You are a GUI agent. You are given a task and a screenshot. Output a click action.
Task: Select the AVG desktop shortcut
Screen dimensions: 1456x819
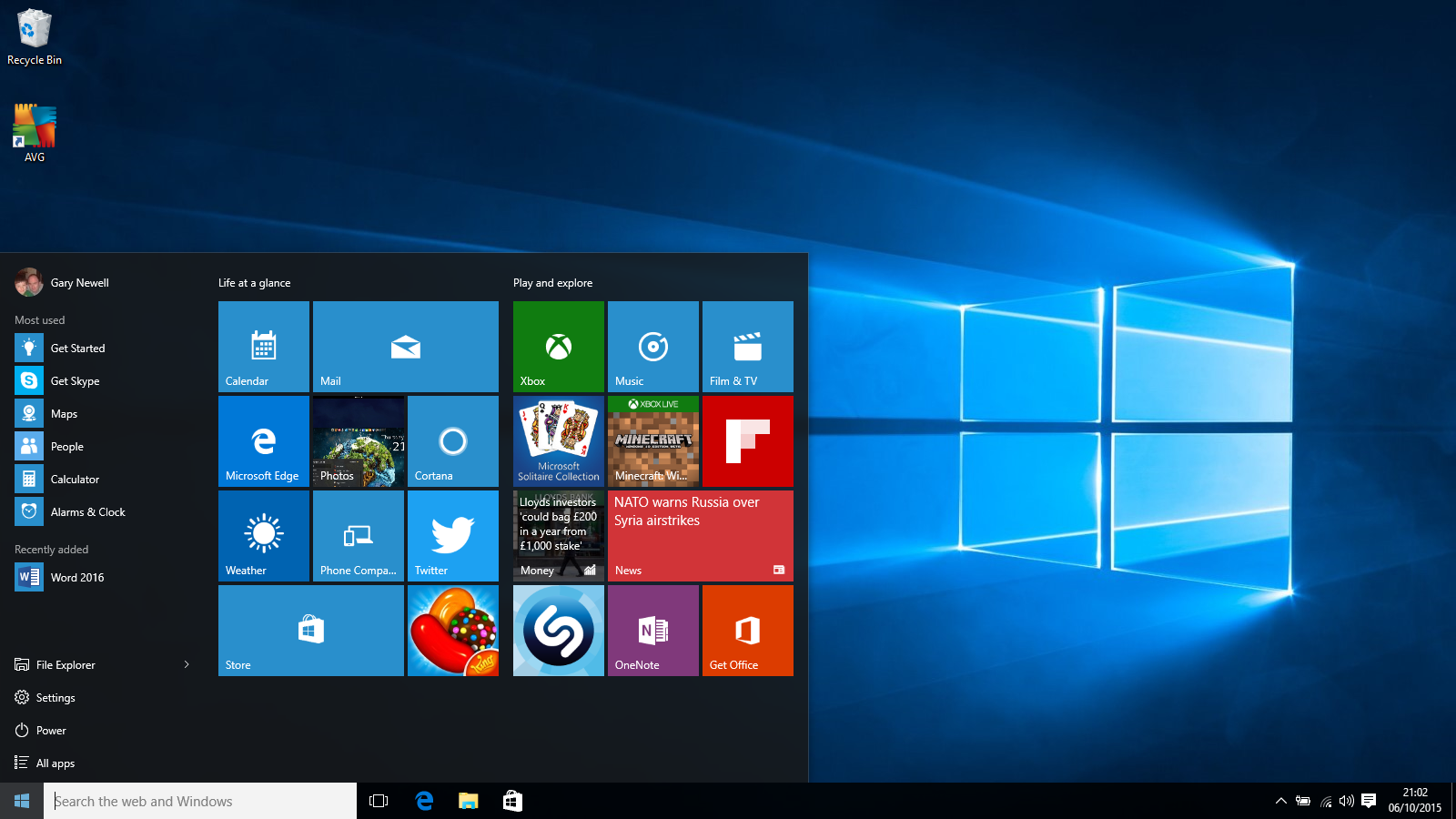click(x=35, y=133)
